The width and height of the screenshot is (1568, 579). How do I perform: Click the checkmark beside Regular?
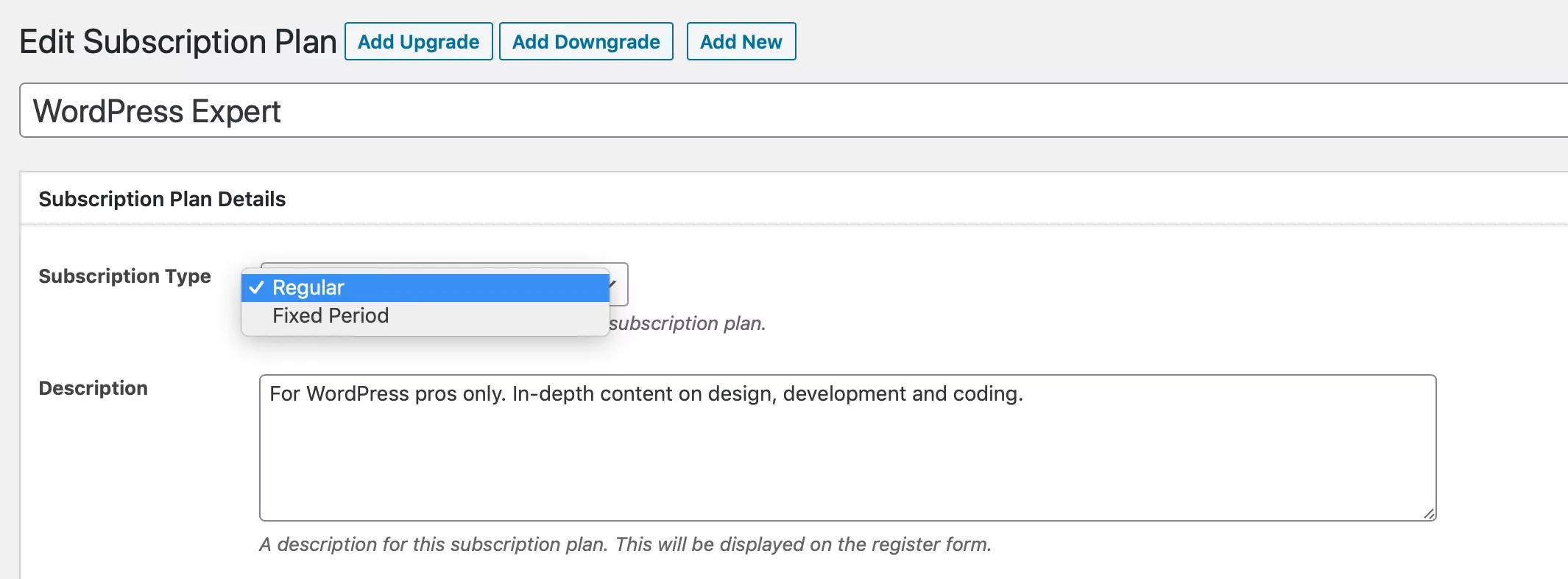point(256,287)
